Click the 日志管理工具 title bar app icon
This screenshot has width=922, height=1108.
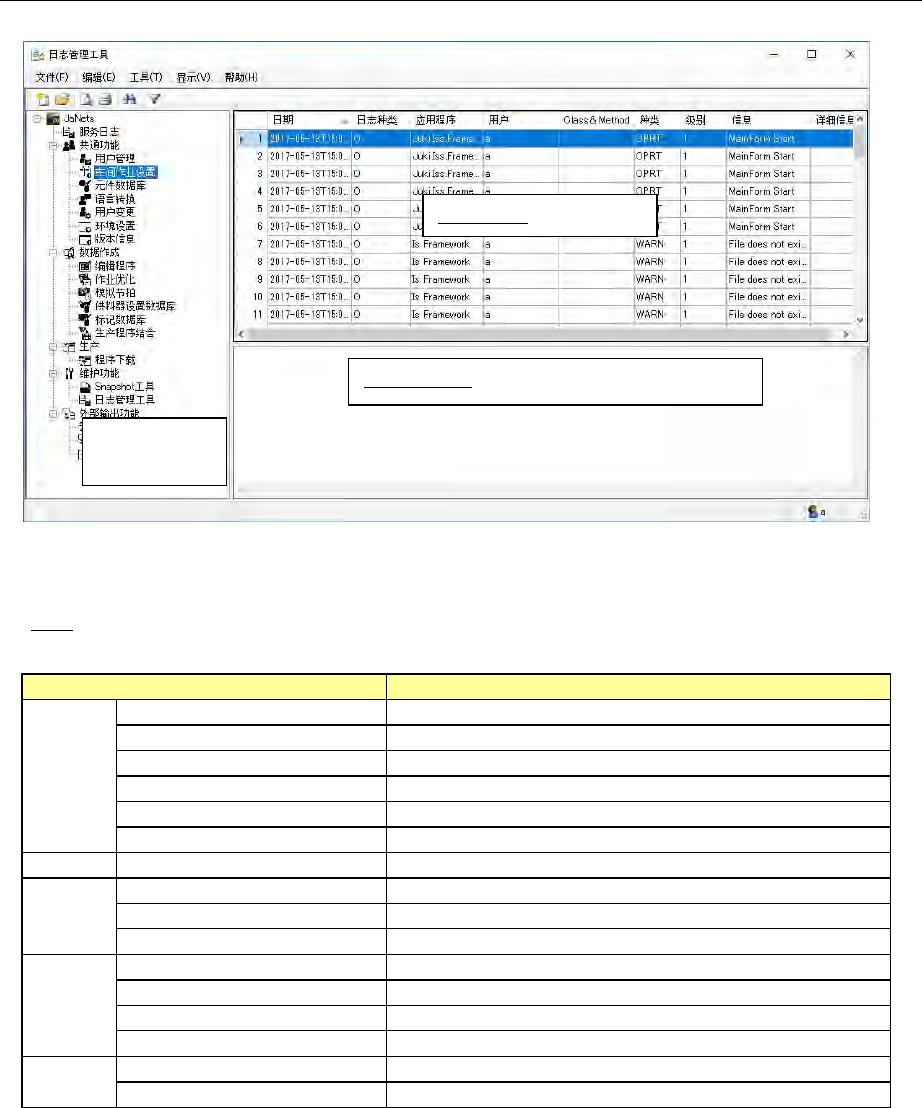click(37, 55)
